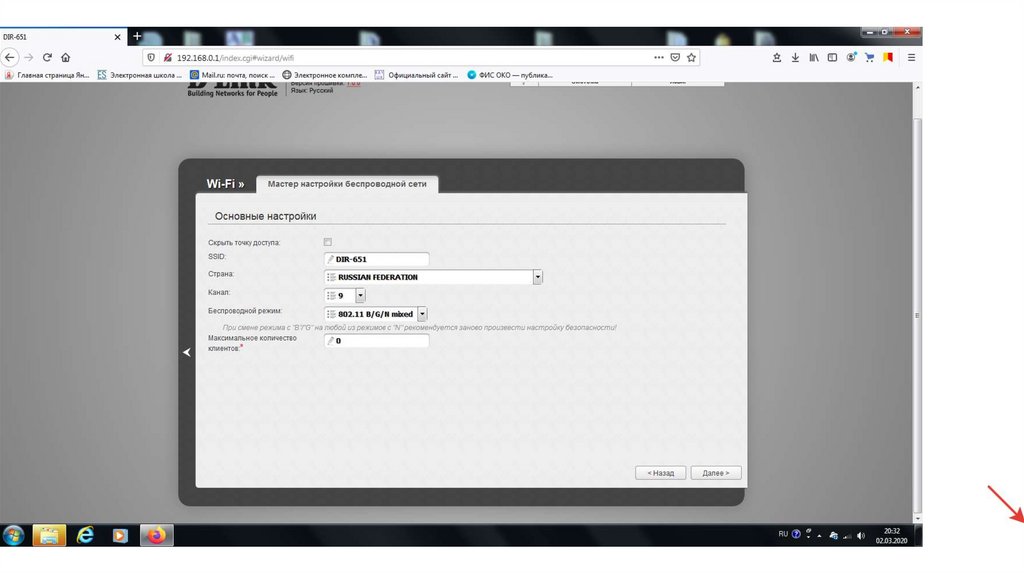Open the Канал dropdown showing 9
1024x574 pixels.
click(x=344, y=296)
